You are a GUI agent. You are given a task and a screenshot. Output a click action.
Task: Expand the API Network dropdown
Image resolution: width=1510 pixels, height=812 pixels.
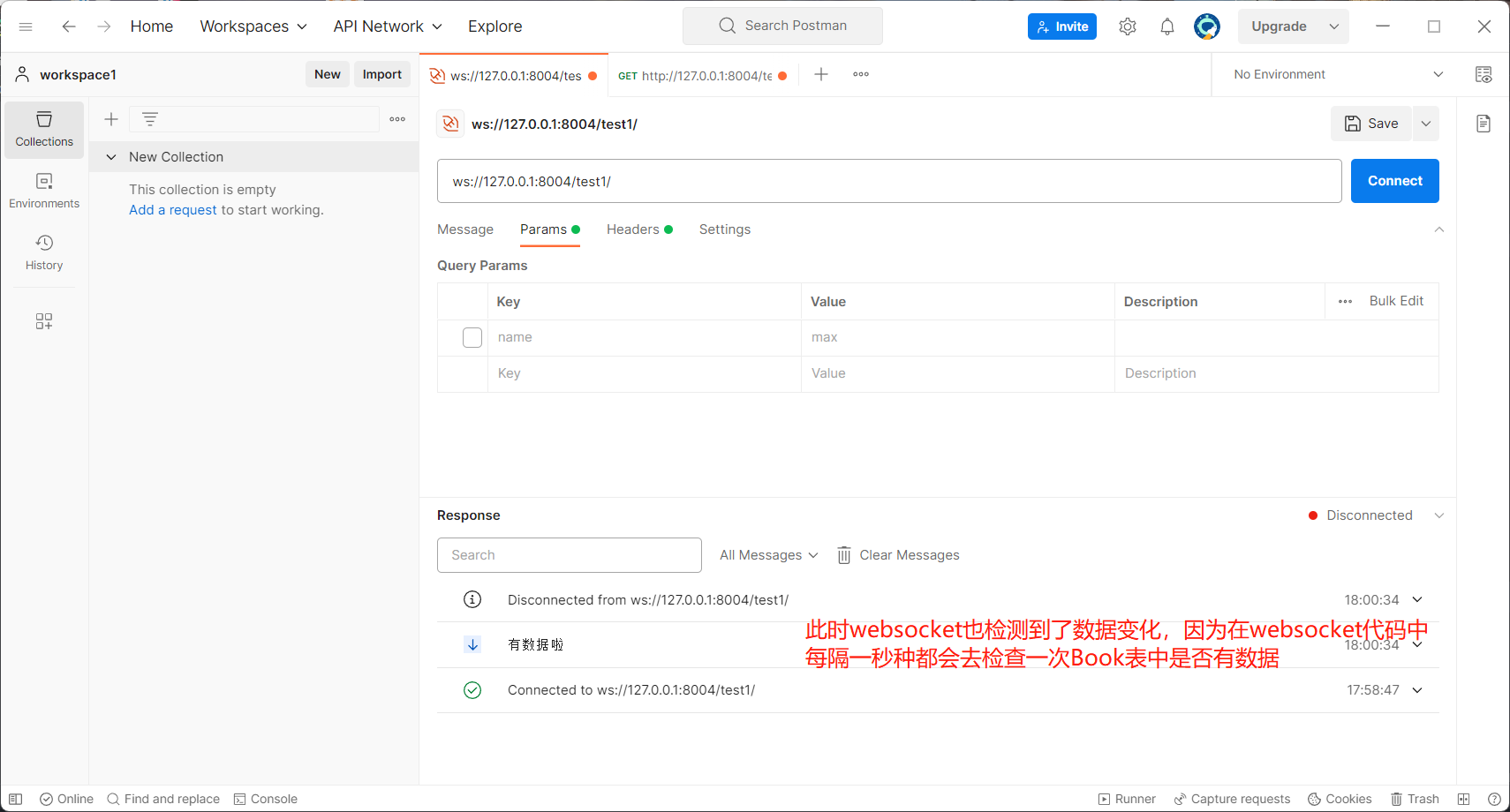coord(388,26)
